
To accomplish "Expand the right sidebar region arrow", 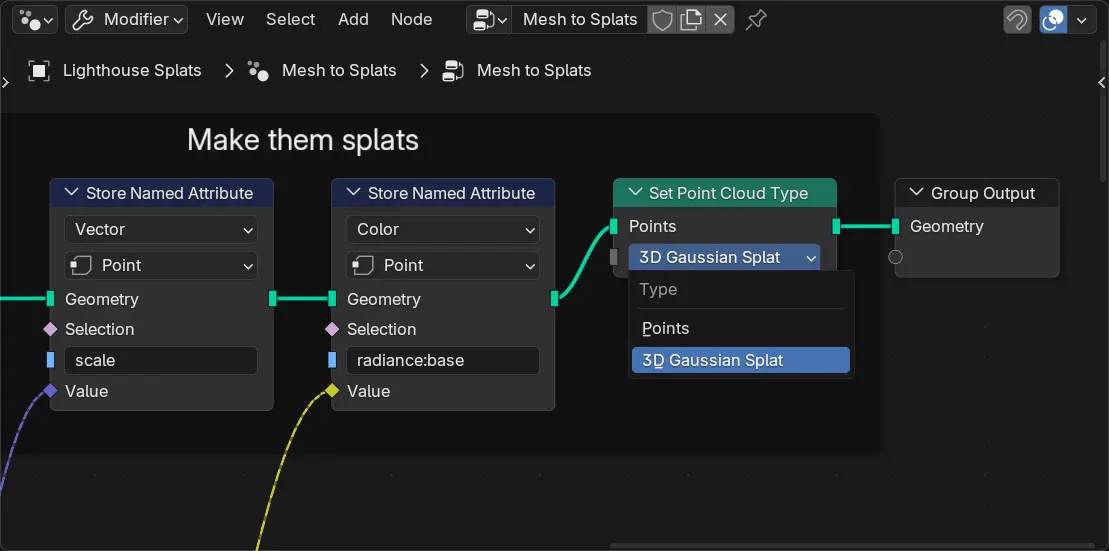I will (x=1102, y=83).
